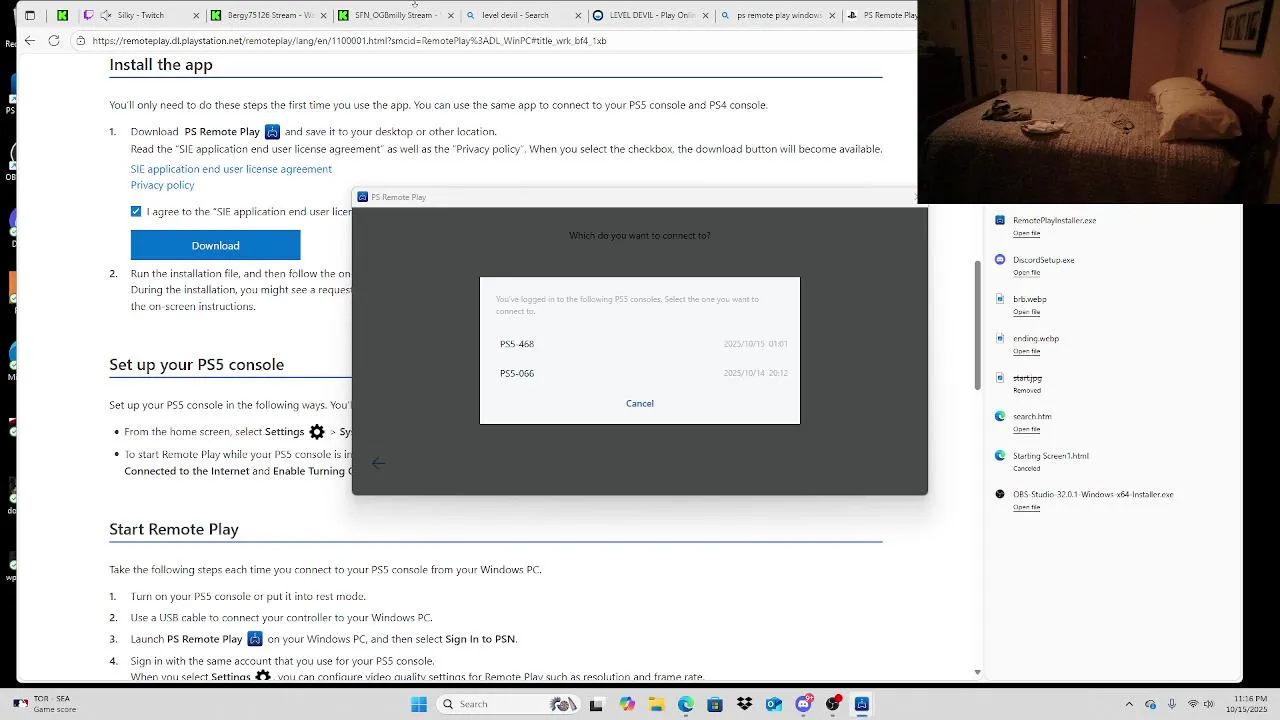Open file link for DiscordSetup.exe
Image resolution: width=1280 pixels, height=720 pixels.
1026,273
